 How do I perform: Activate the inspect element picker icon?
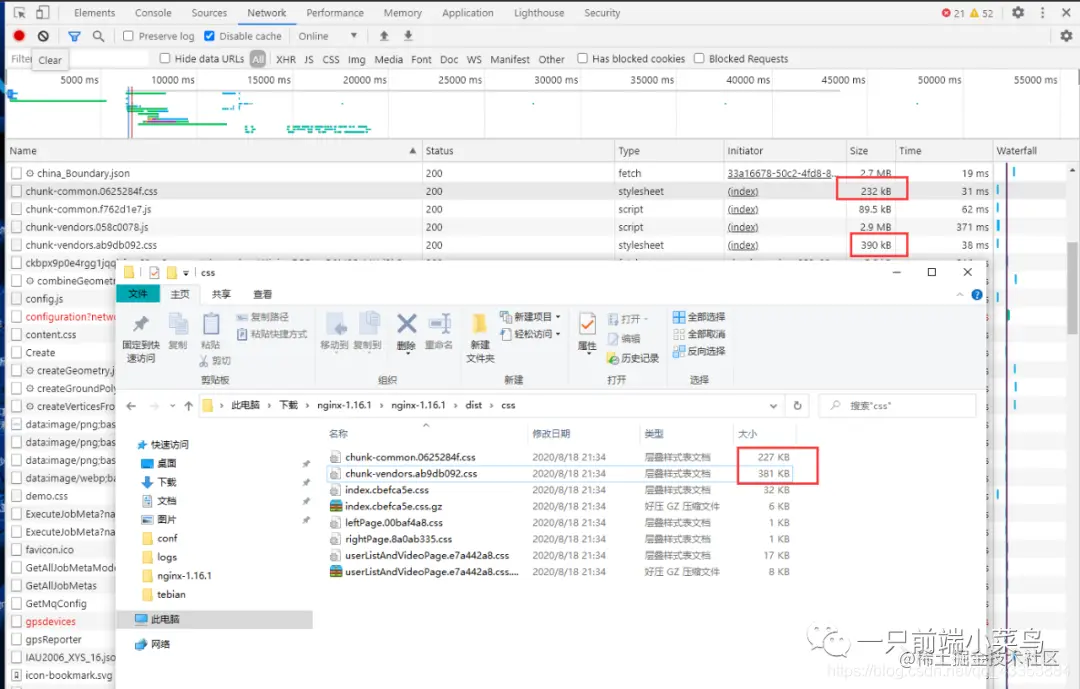coord(19,12)
